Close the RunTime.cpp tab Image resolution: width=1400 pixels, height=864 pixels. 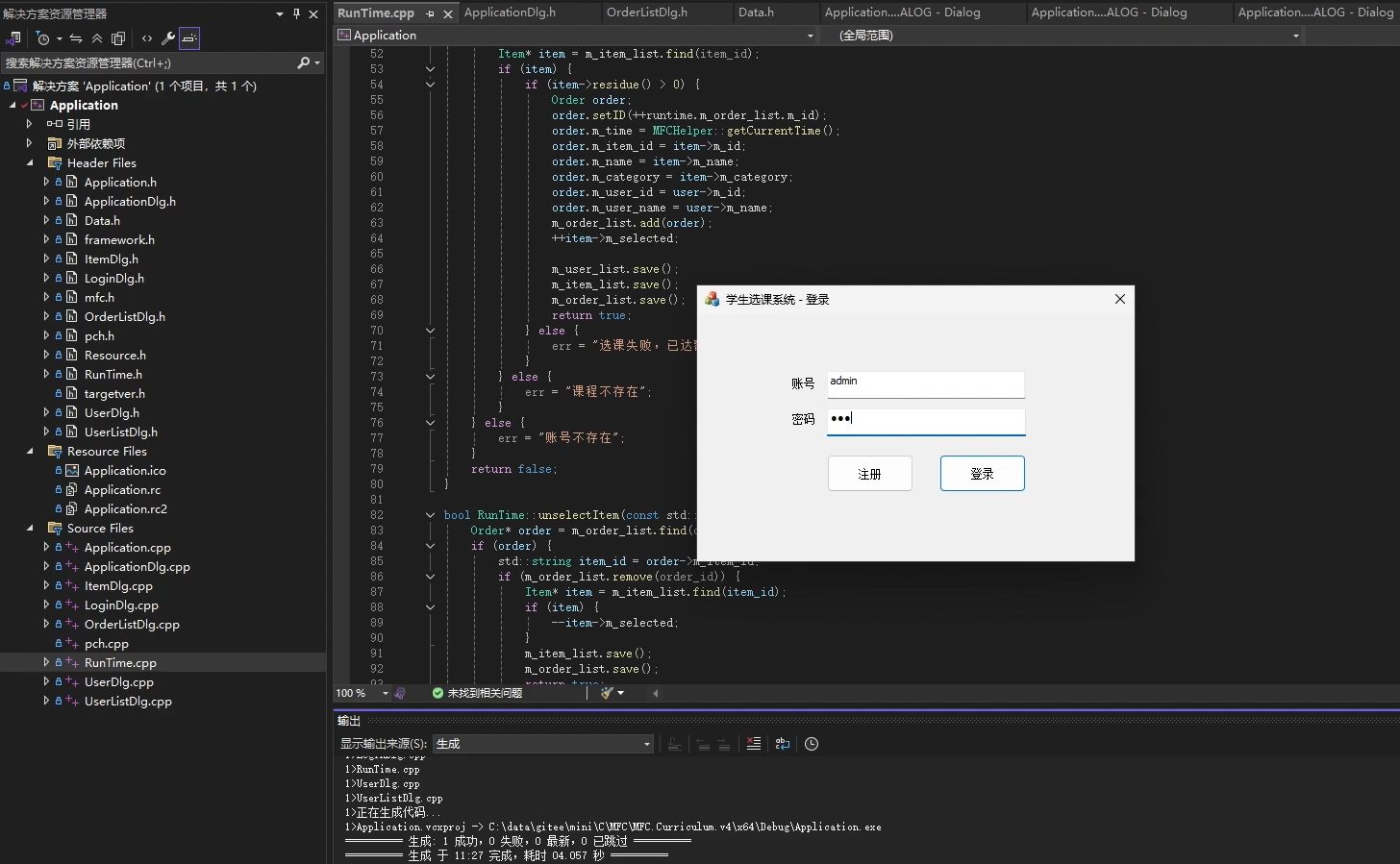click(x=447, y=13)
